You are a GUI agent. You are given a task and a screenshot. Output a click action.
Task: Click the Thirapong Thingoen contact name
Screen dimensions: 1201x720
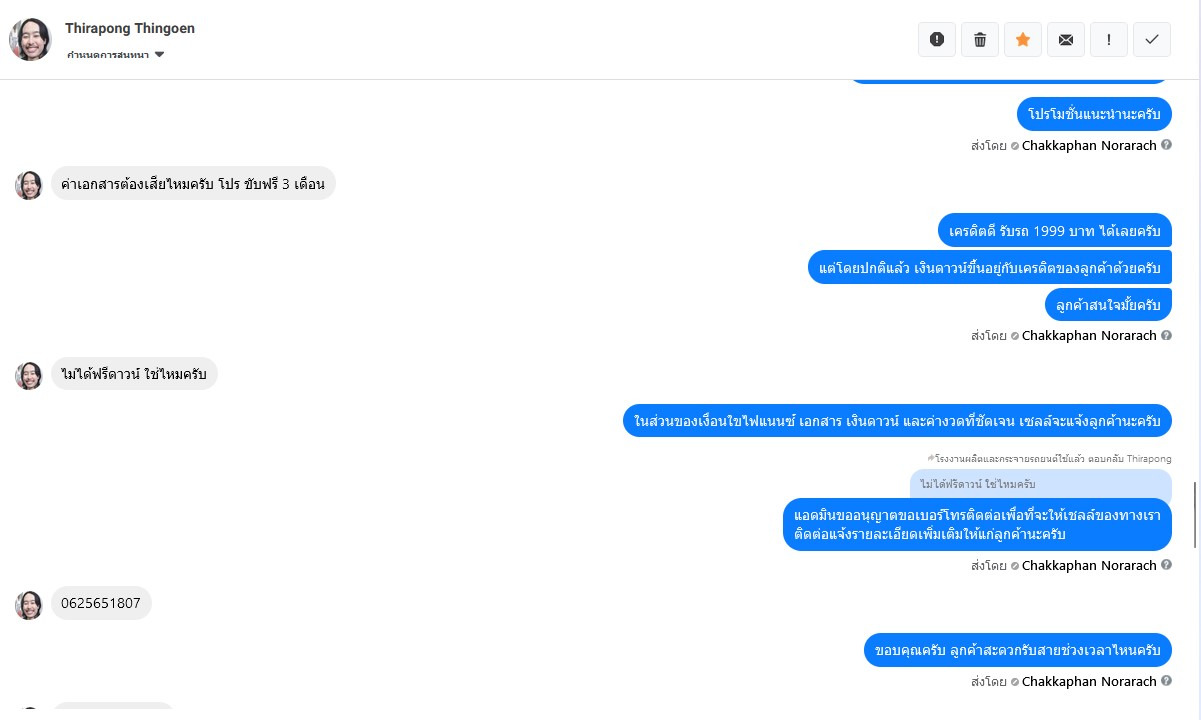tap(130, 28)
